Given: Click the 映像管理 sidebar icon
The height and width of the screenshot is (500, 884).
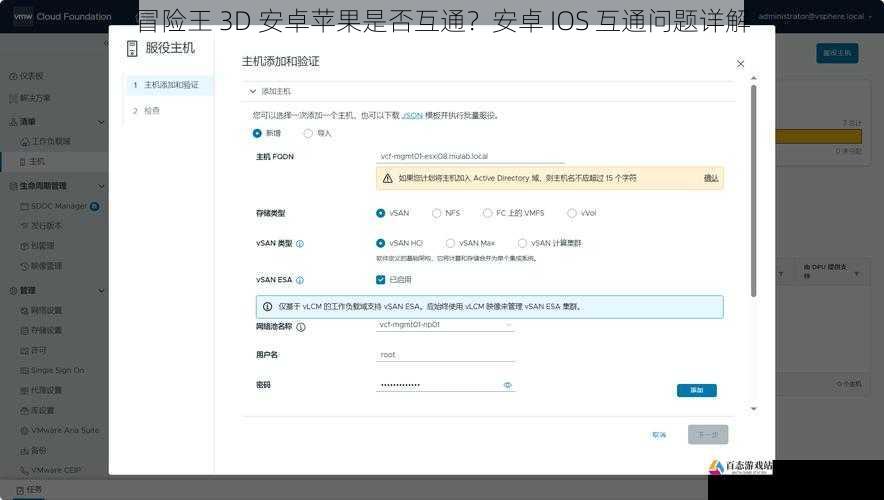Looking at the screenshot, I should (24, 266).
